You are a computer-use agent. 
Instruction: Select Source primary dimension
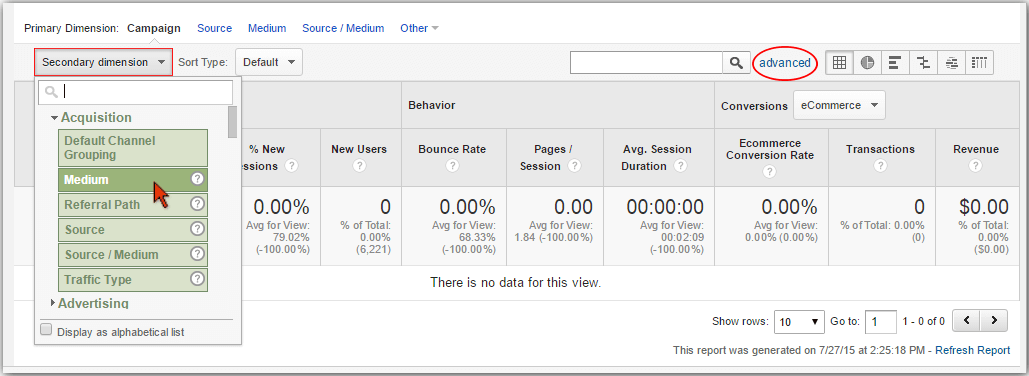[x=215, y=28]
